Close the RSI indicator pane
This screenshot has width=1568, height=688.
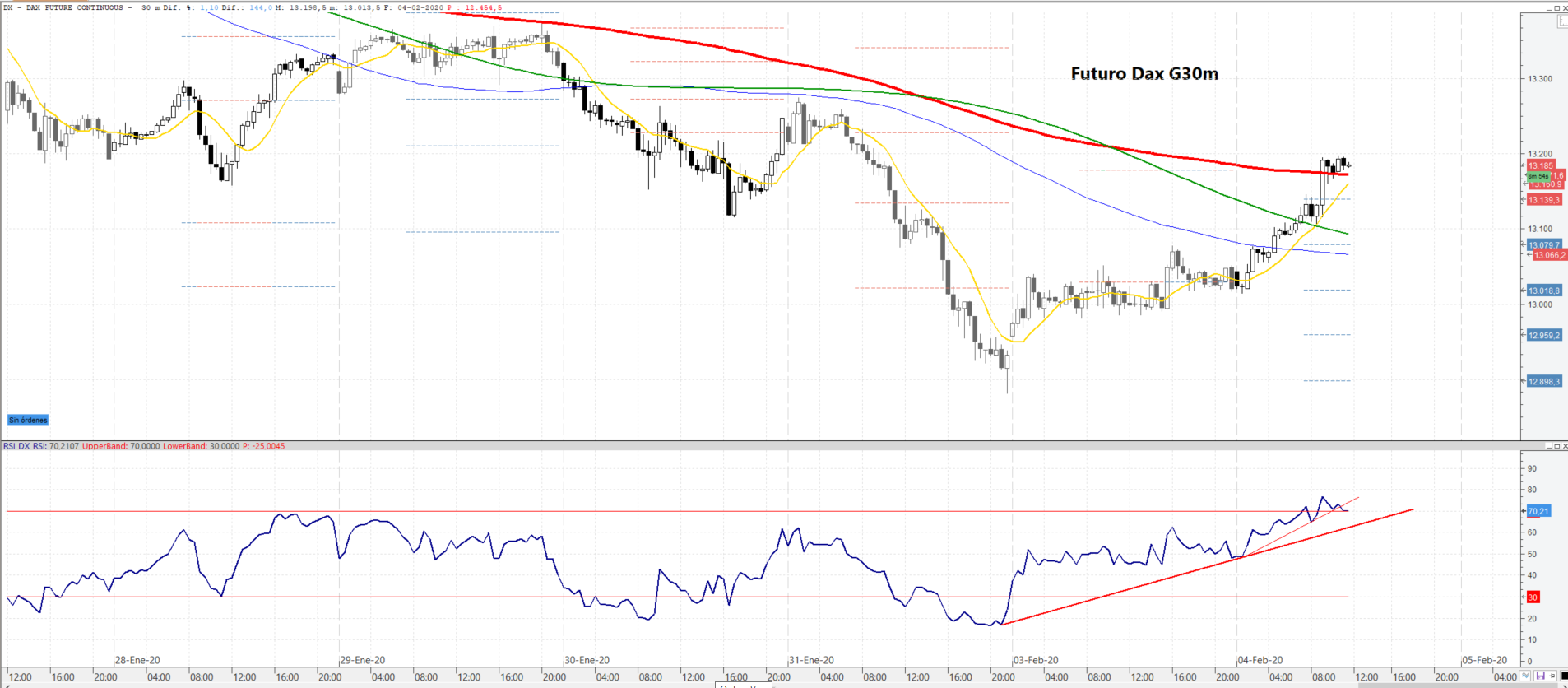[1565, 446]
